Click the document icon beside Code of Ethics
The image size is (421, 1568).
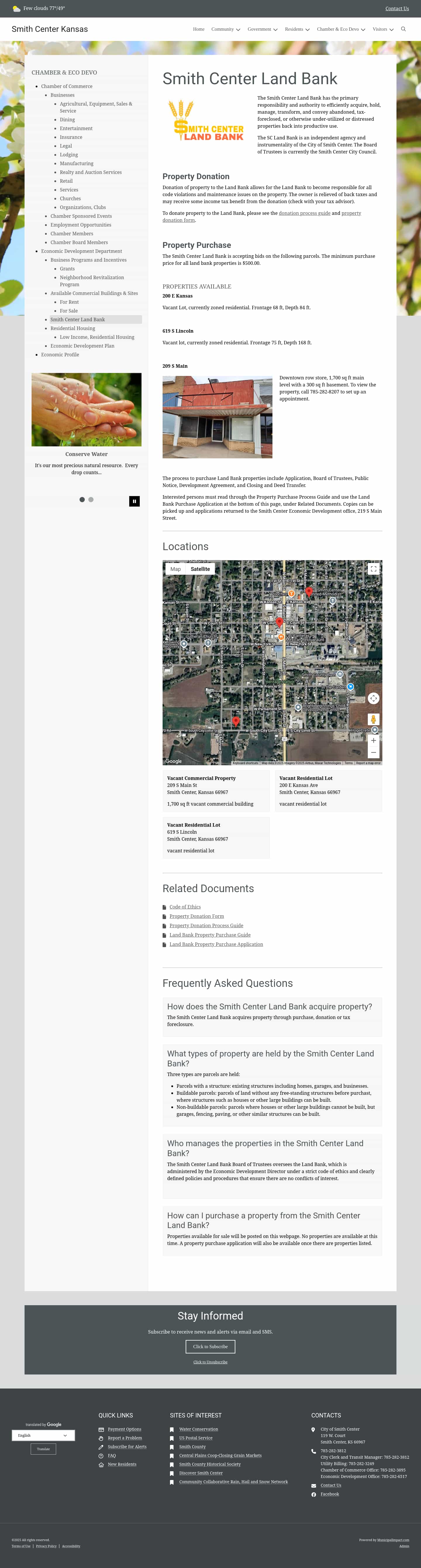(164, 907)
